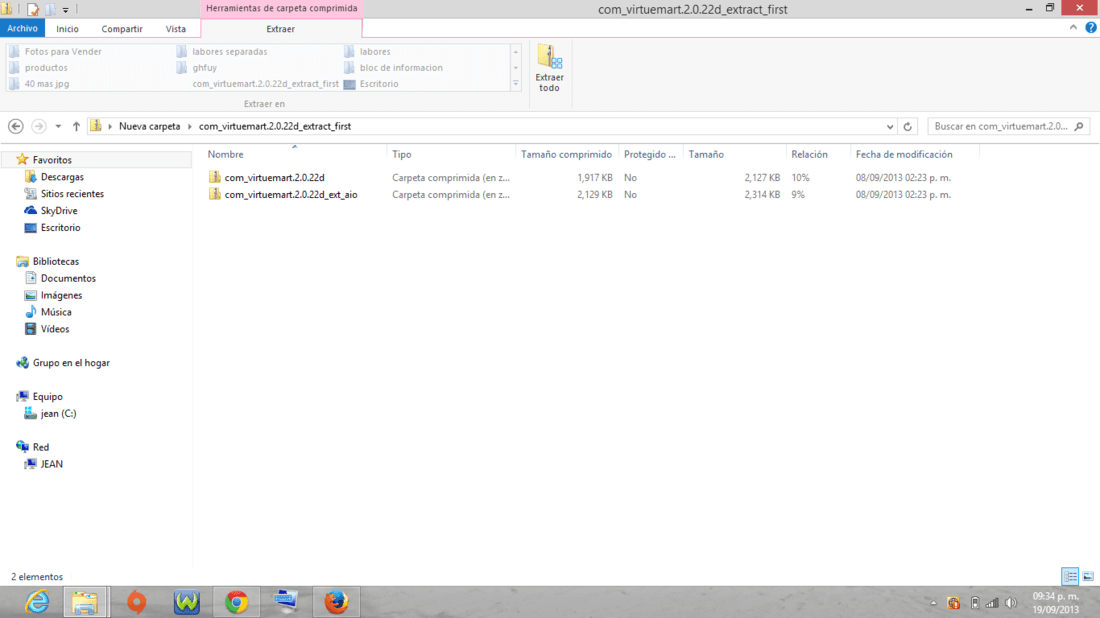Sort by the Tamaño column header
Viewport: 1100px width, 618px height.
point(706,154)
